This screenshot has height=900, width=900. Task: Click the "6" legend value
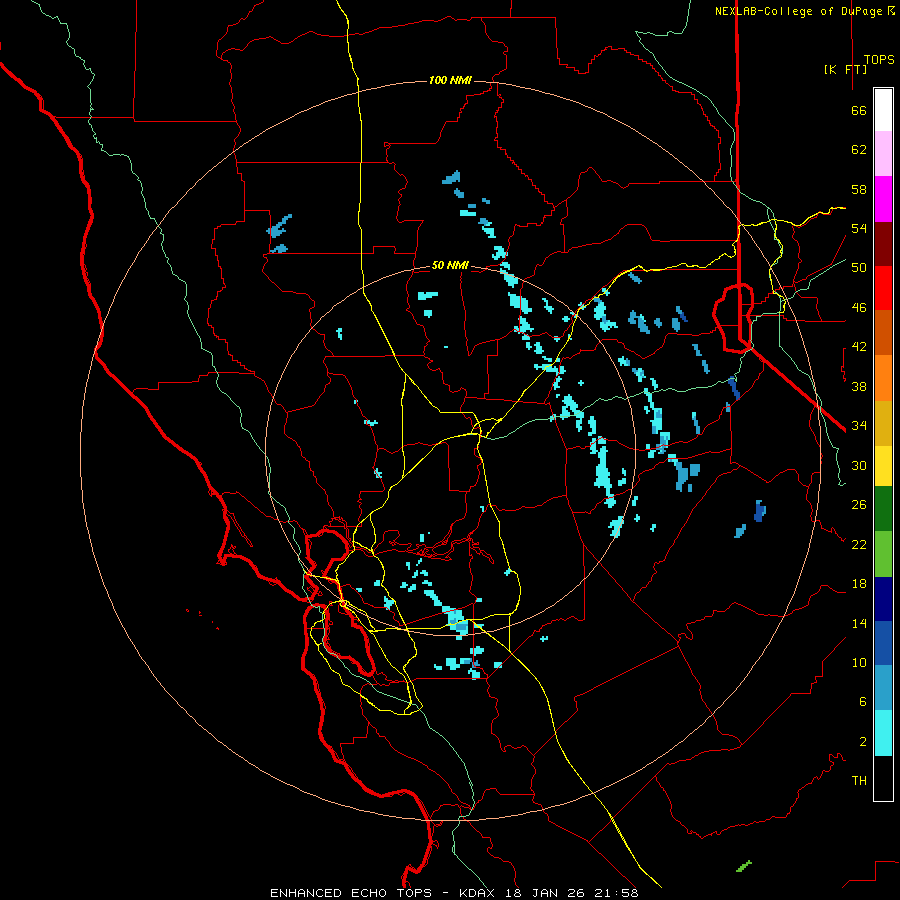(x=863, y=702)
